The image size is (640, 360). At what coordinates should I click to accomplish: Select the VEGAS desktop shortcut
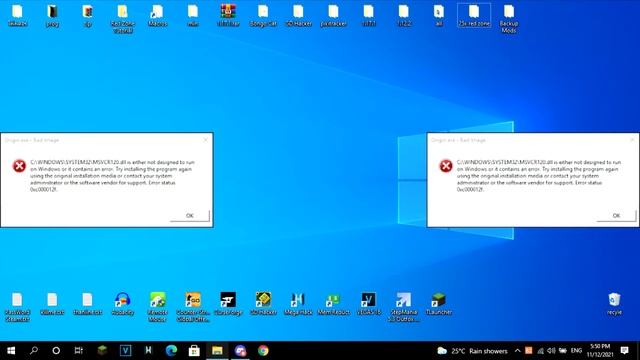369,304
